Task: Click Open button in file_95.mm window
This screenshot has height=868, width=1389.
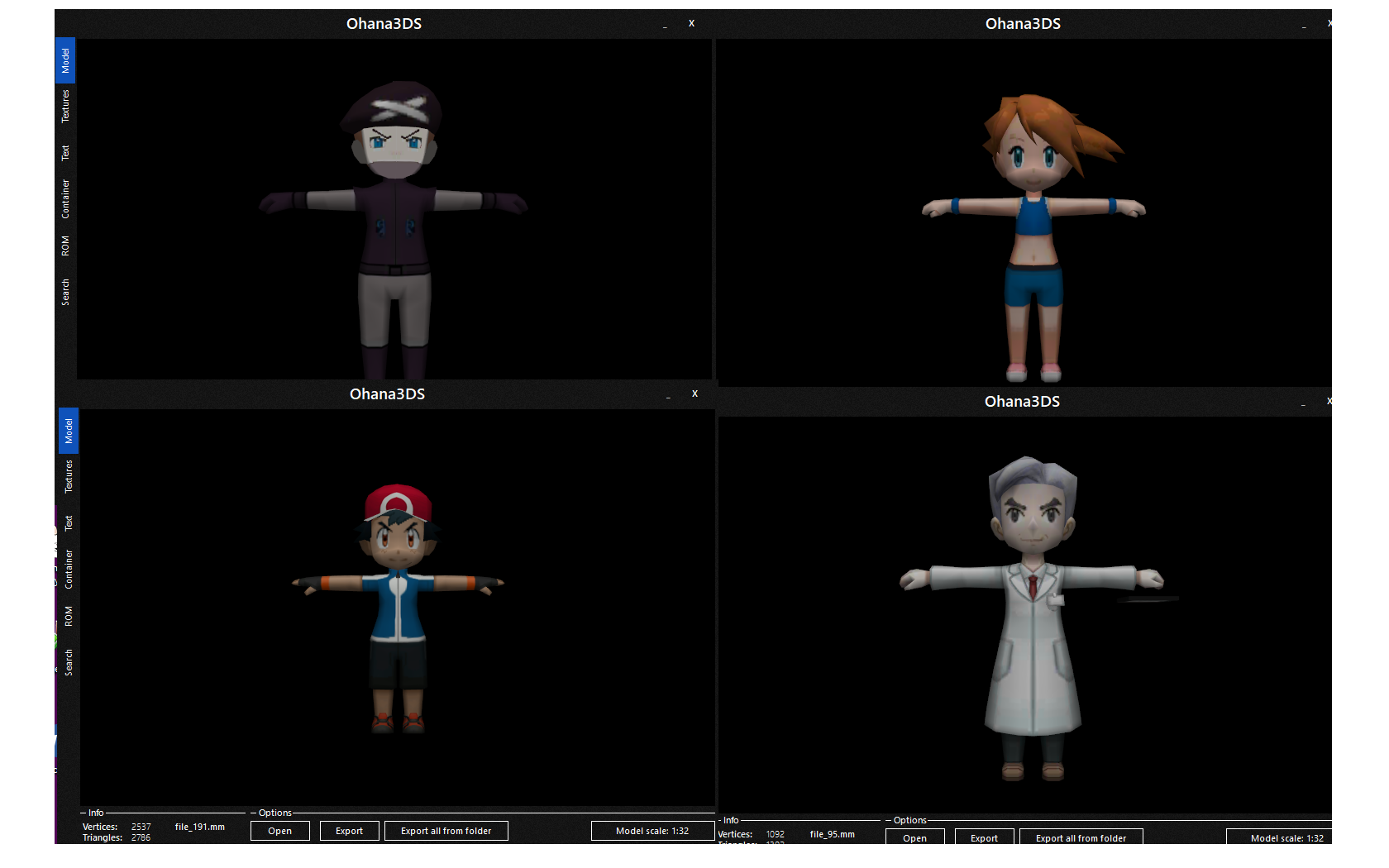Action: coord(915,837)
